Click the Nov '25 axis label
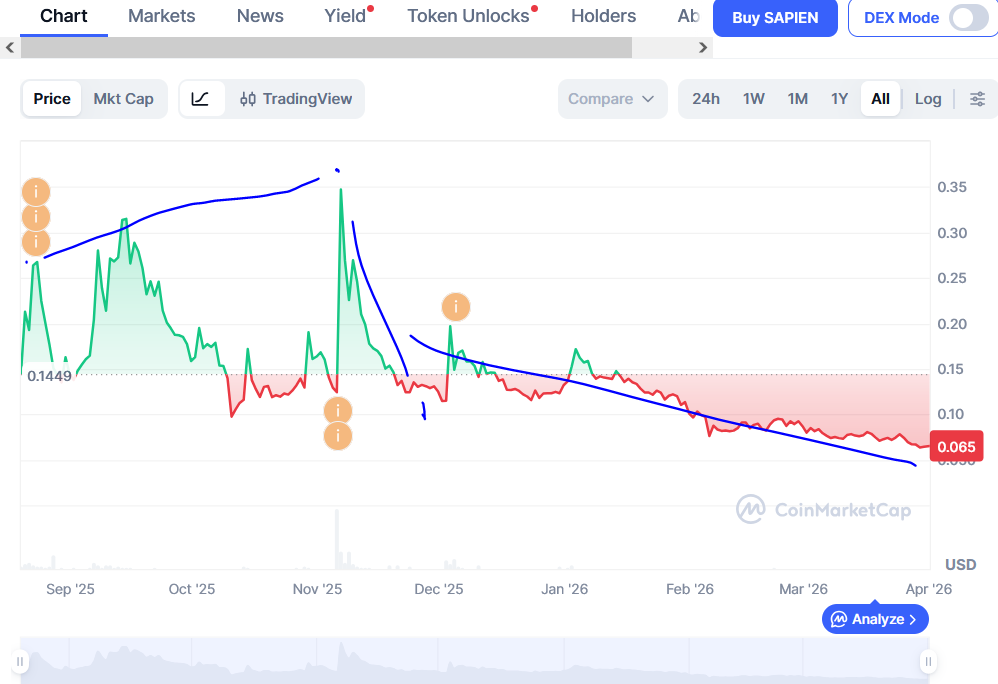Screen dimensions: 998x684 [317, 589]
